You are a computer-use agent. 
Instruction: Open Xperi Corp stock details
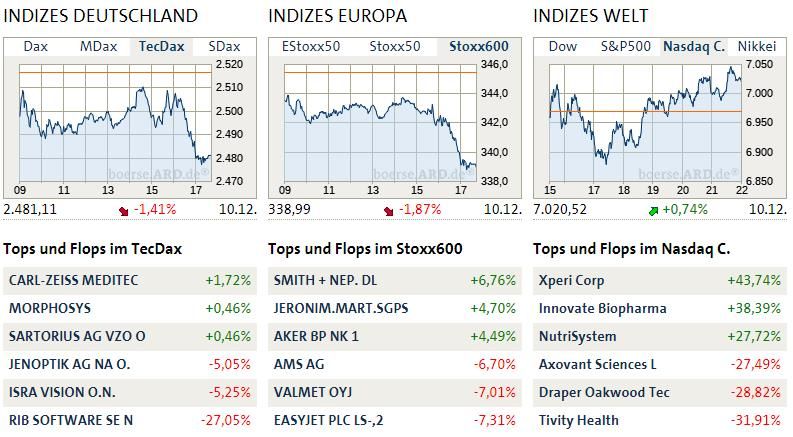tap(572, 281)
